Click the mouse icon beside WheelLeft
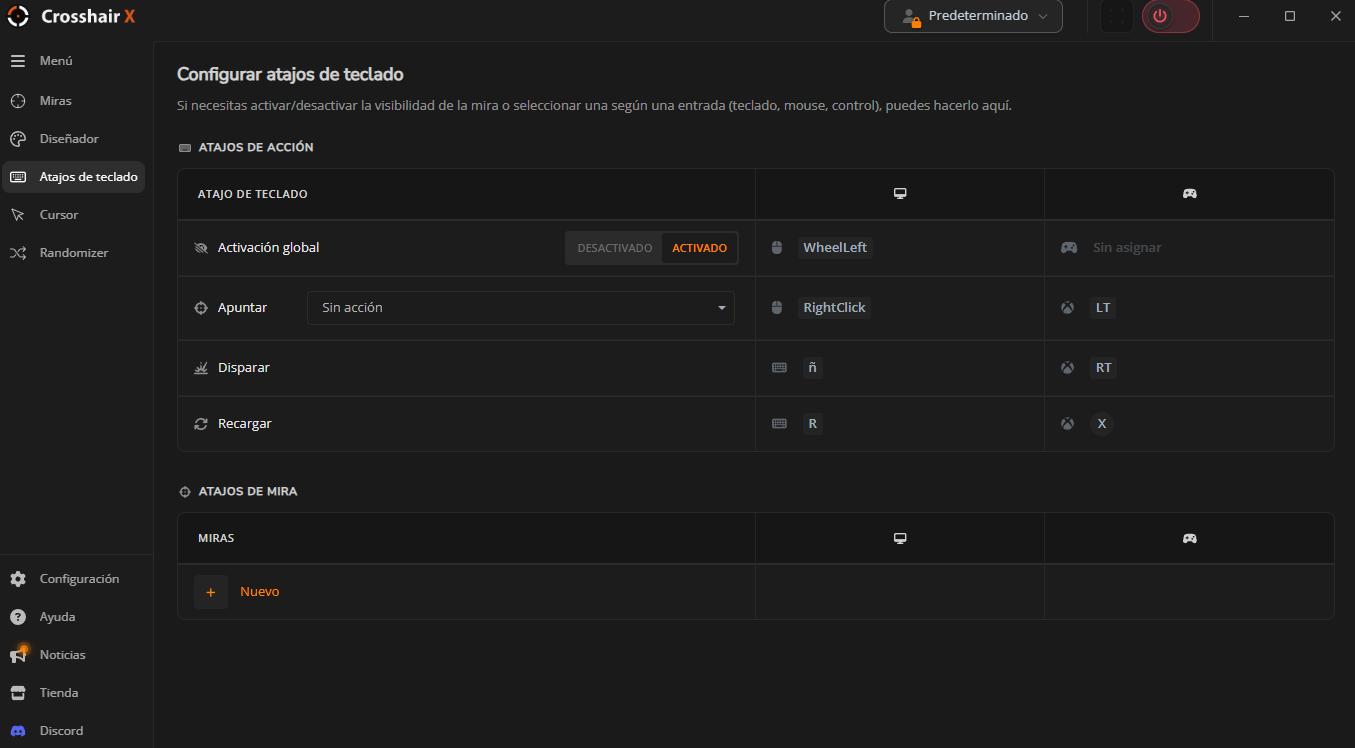This screenshot has height=748, width=1355. (x=777, y=248)
